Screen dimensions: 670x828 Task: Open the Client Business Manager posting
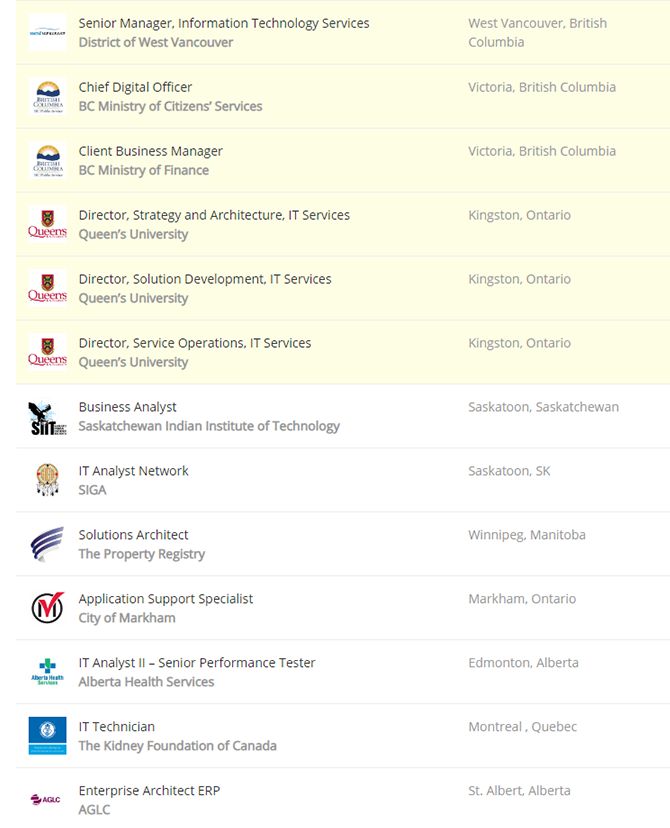150,151
